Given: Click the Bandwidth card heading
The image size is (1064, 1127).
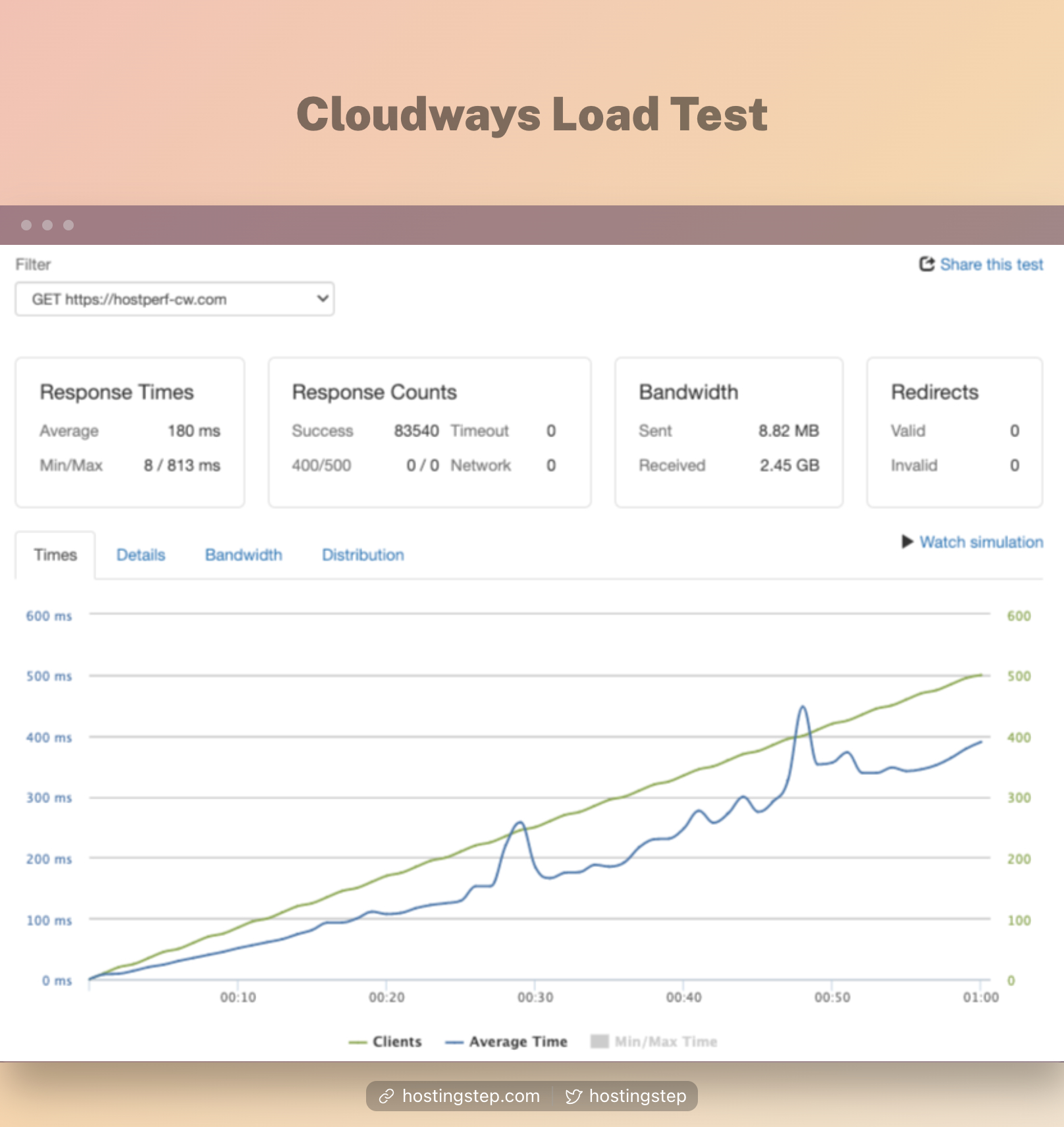Looking at the screenshot, I should pyautogui.click(x=689, y=392).
